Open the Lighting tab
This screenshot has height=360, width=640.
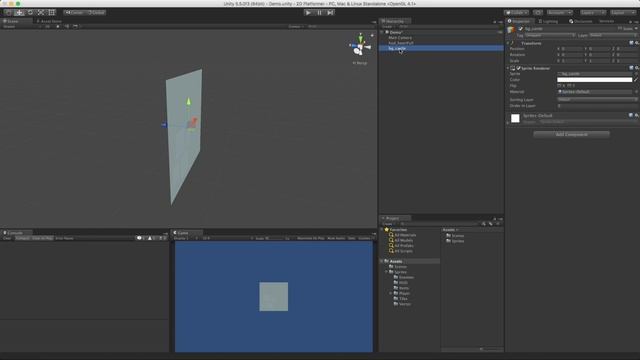click(549, 21)
